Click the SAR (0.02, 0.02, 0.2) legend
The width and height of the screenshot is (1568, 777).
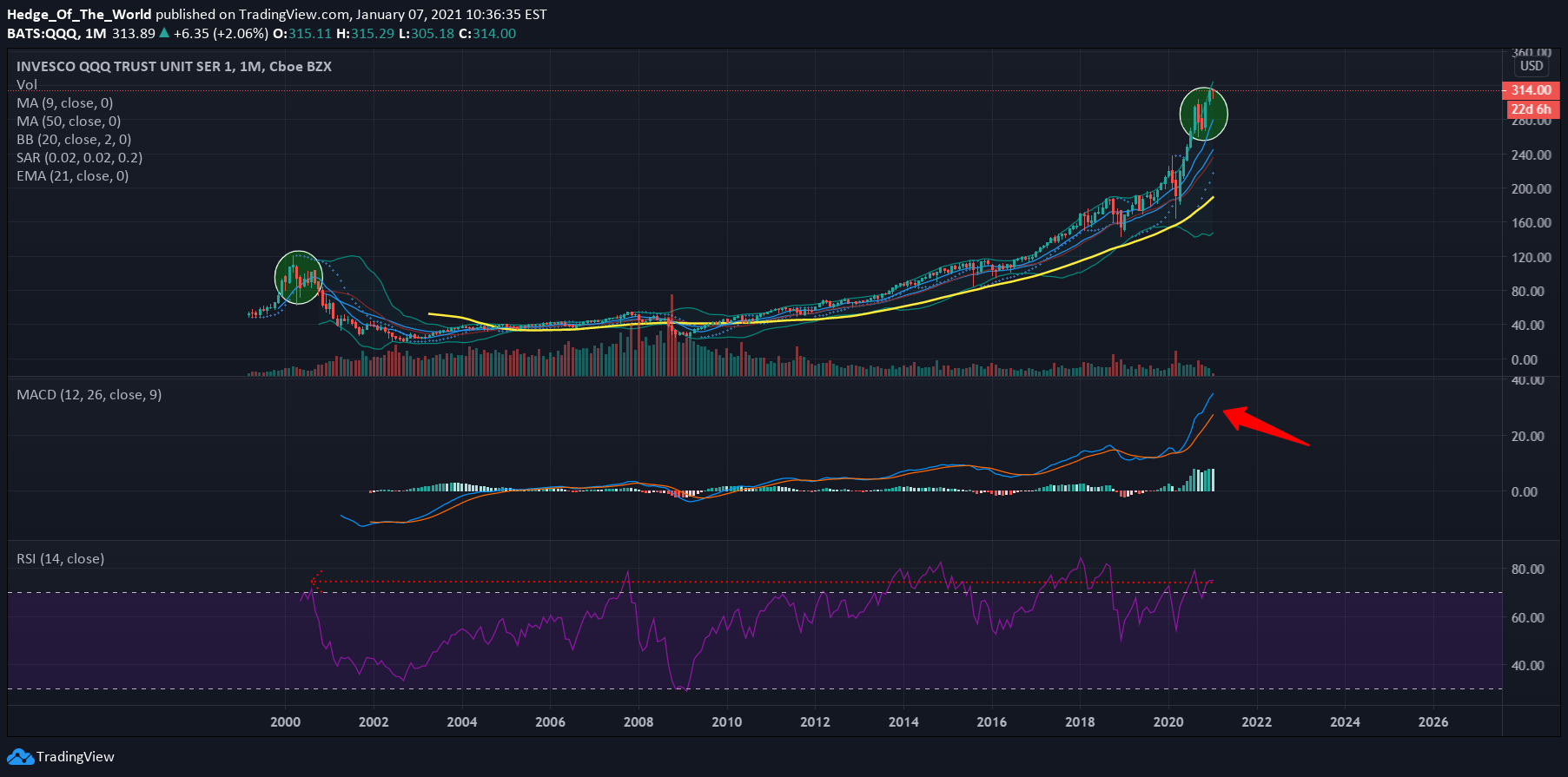80,158
